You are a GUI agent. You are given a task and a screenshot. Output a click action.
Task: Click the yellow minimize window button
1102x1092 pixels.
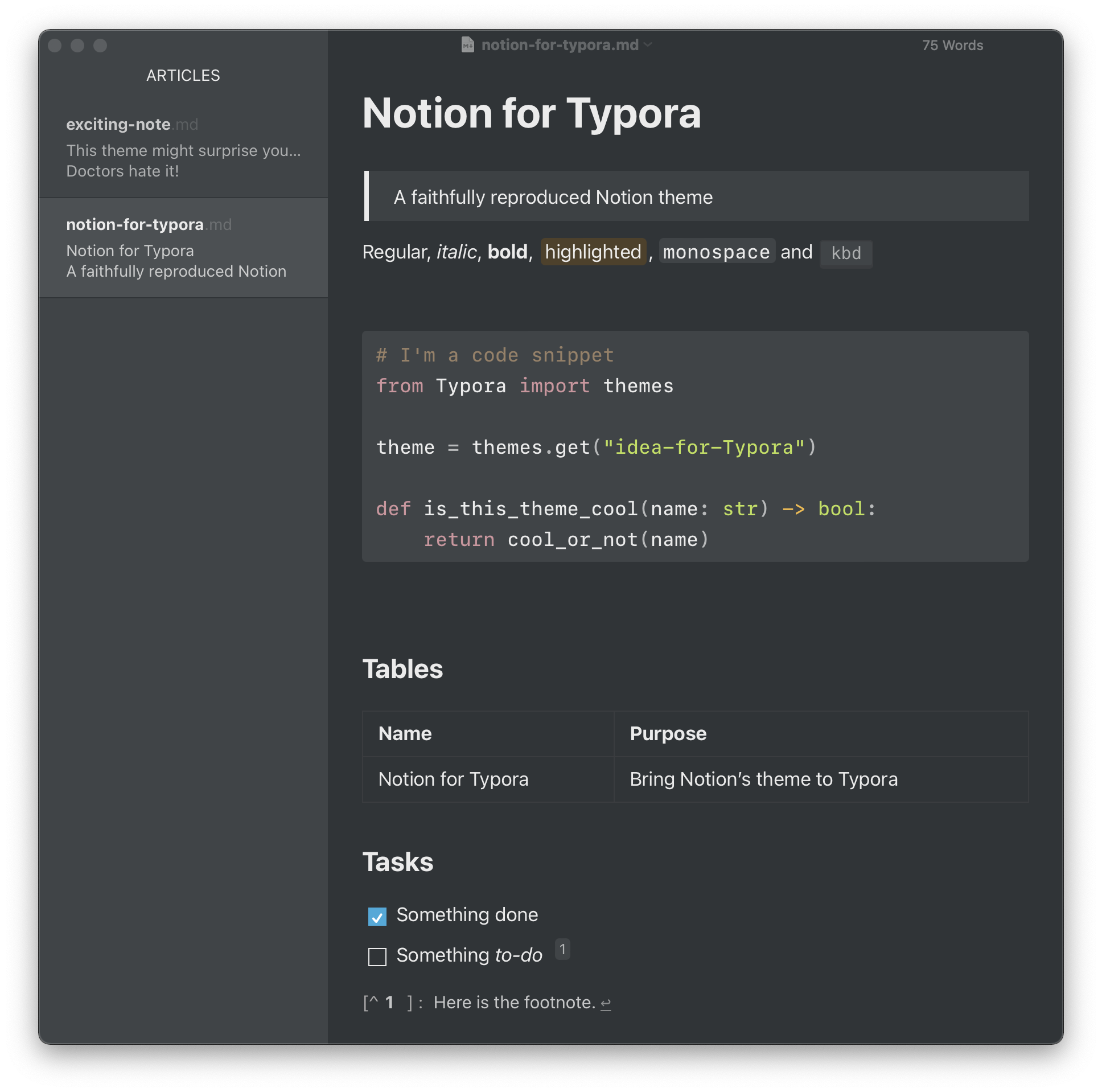(x=77, y=46)
